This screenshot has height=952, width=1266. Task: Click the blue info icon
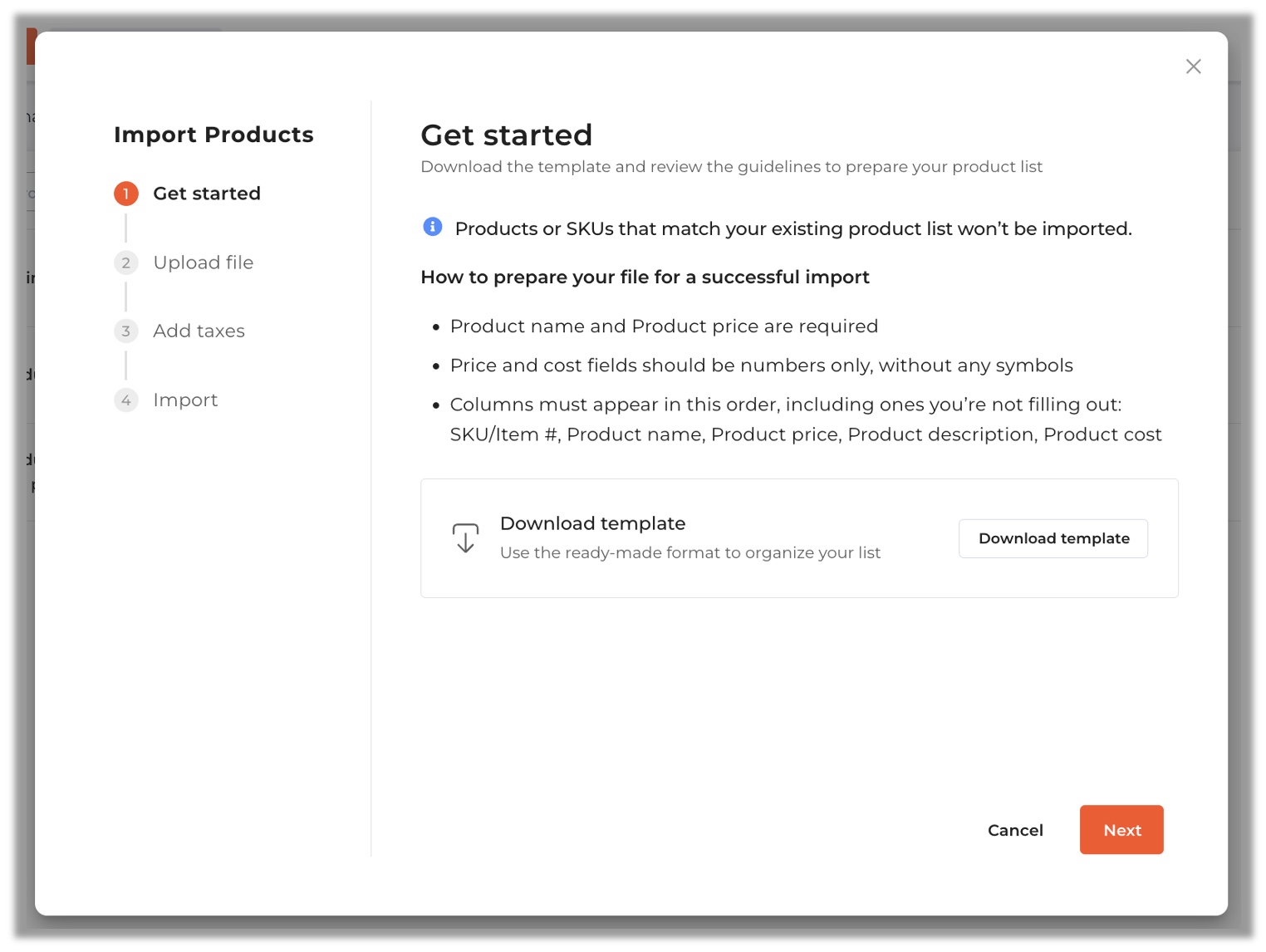pyautogui.click(x=433, y=227)
